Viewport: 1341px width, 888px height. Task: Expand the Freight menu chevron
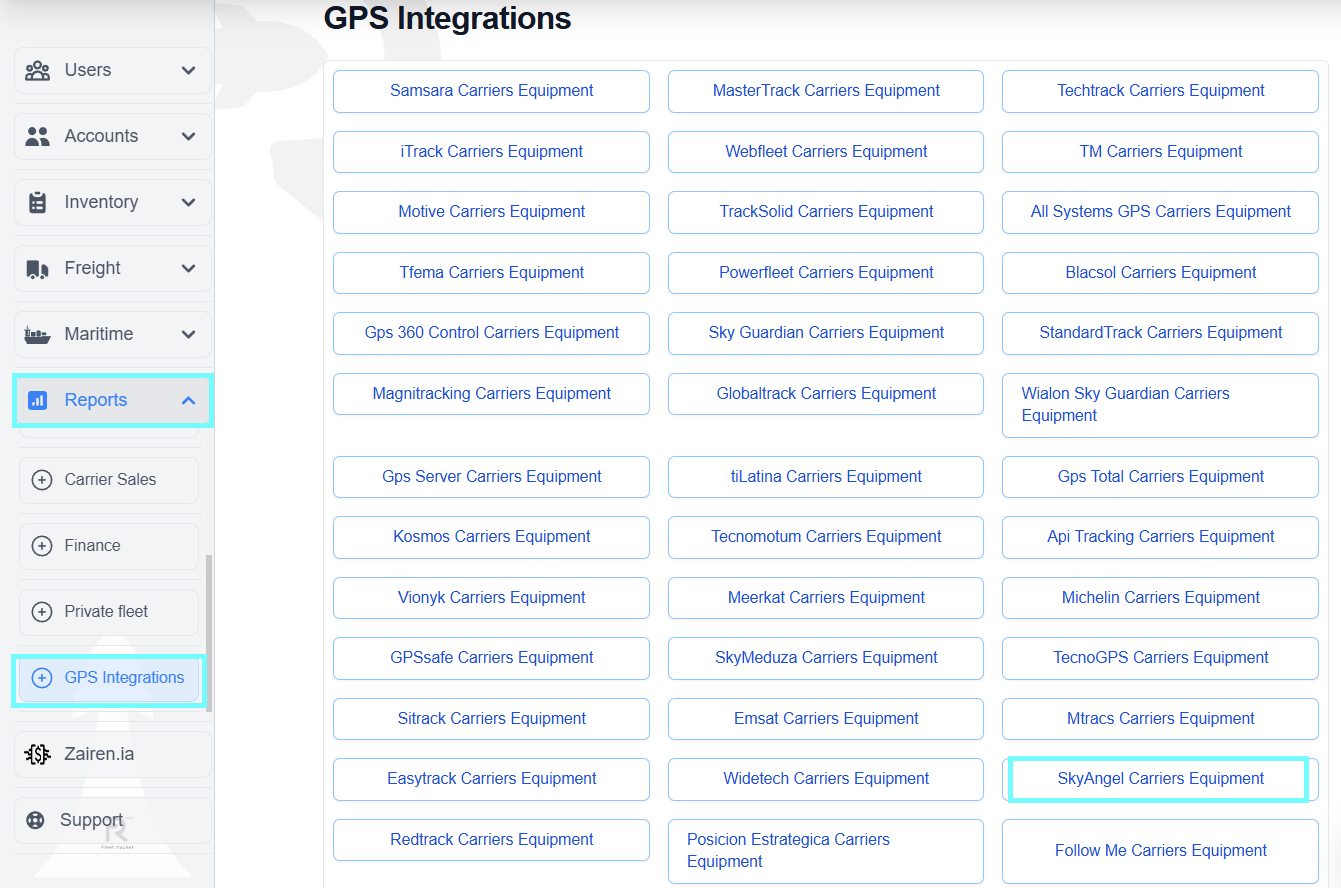pyautogui.click(x=189, y=268)
